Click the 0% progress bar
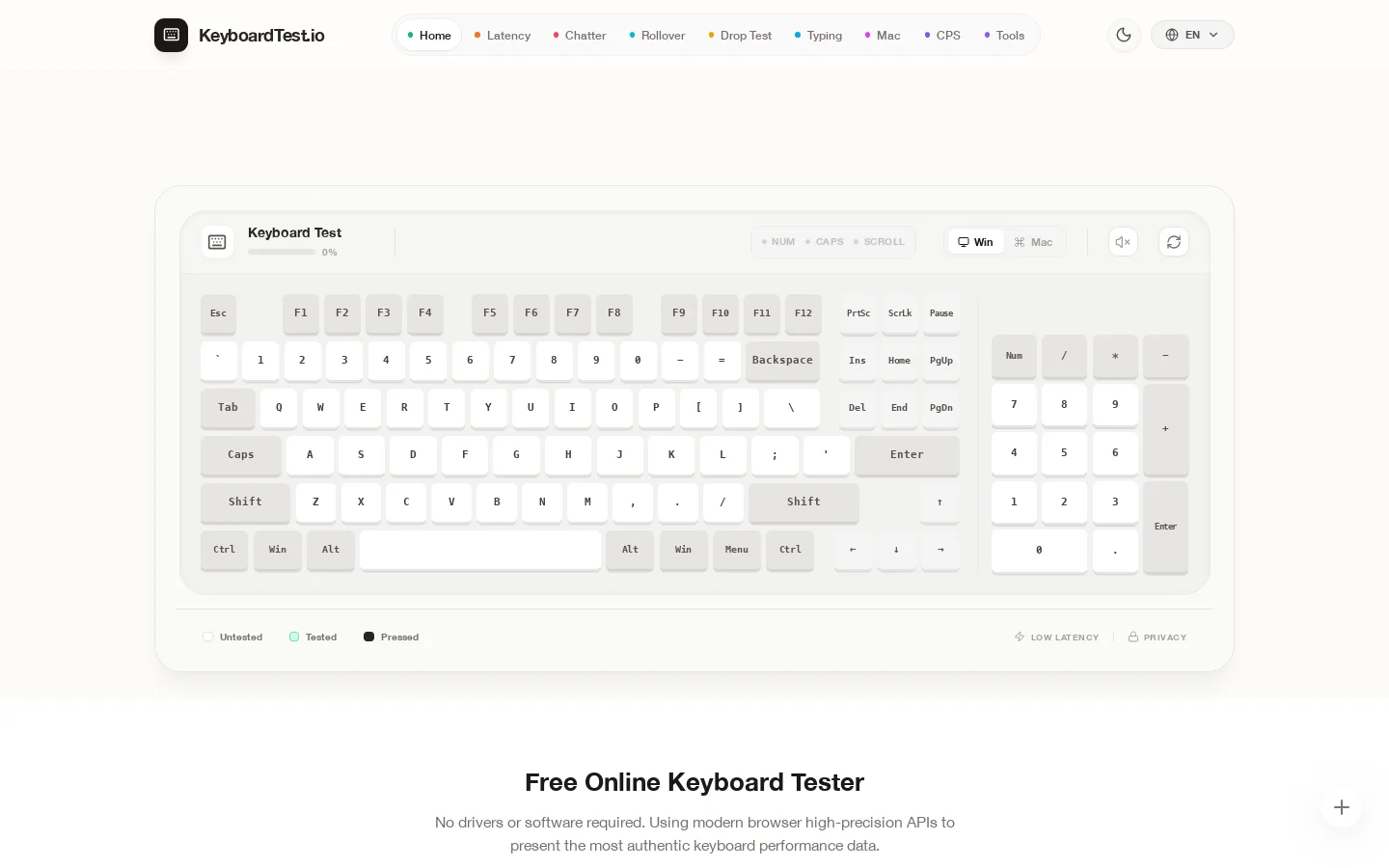Screen dimensions: 1389x868 281,252
